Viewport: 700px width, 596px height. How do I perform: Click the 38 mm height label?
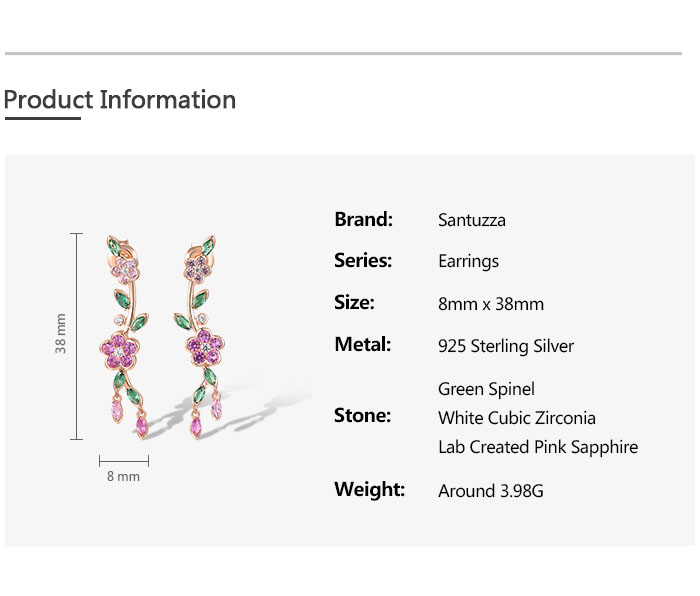point(61,334)
